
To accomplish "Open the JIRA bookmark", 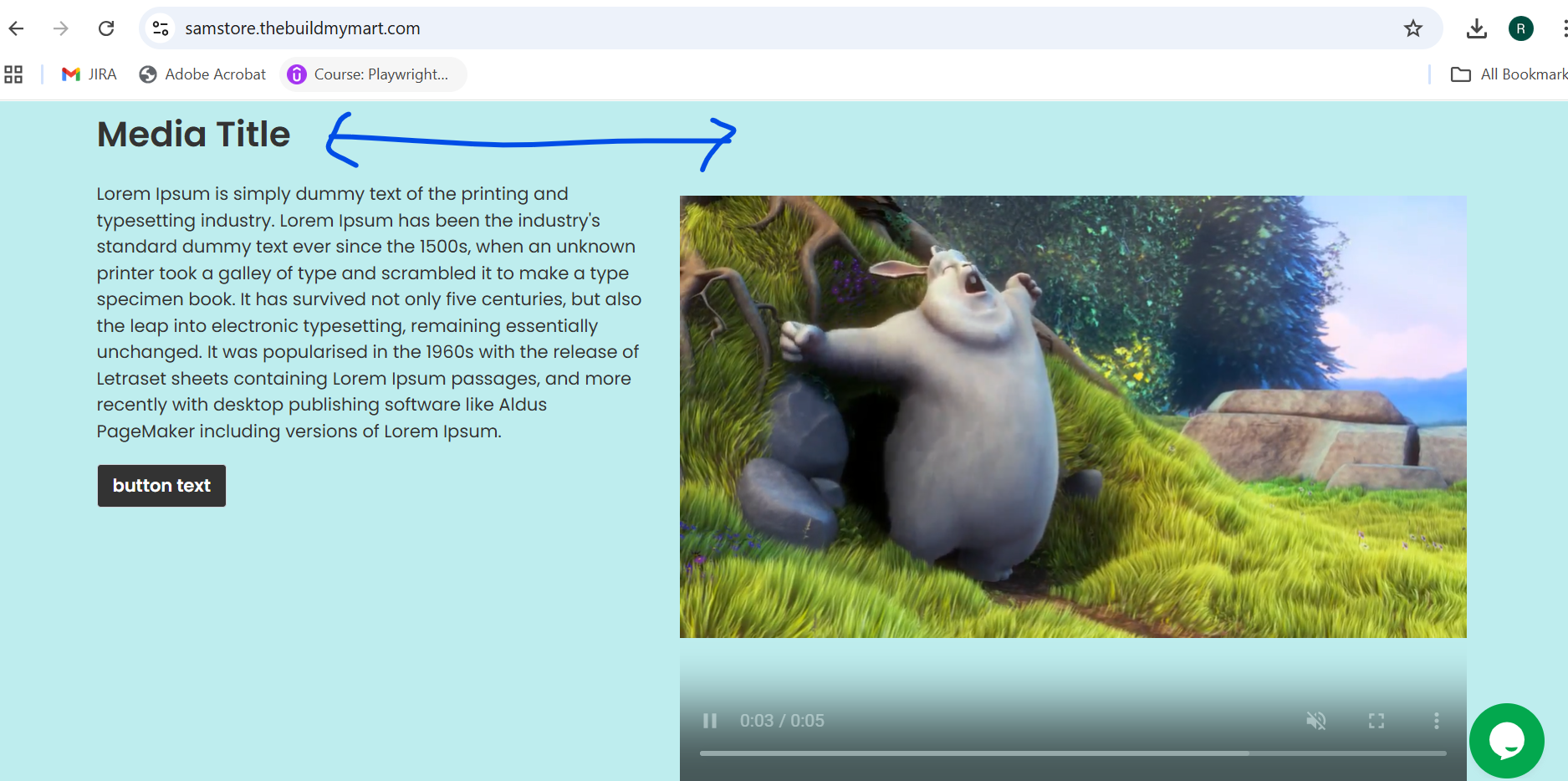I will [x=89, y=74].
